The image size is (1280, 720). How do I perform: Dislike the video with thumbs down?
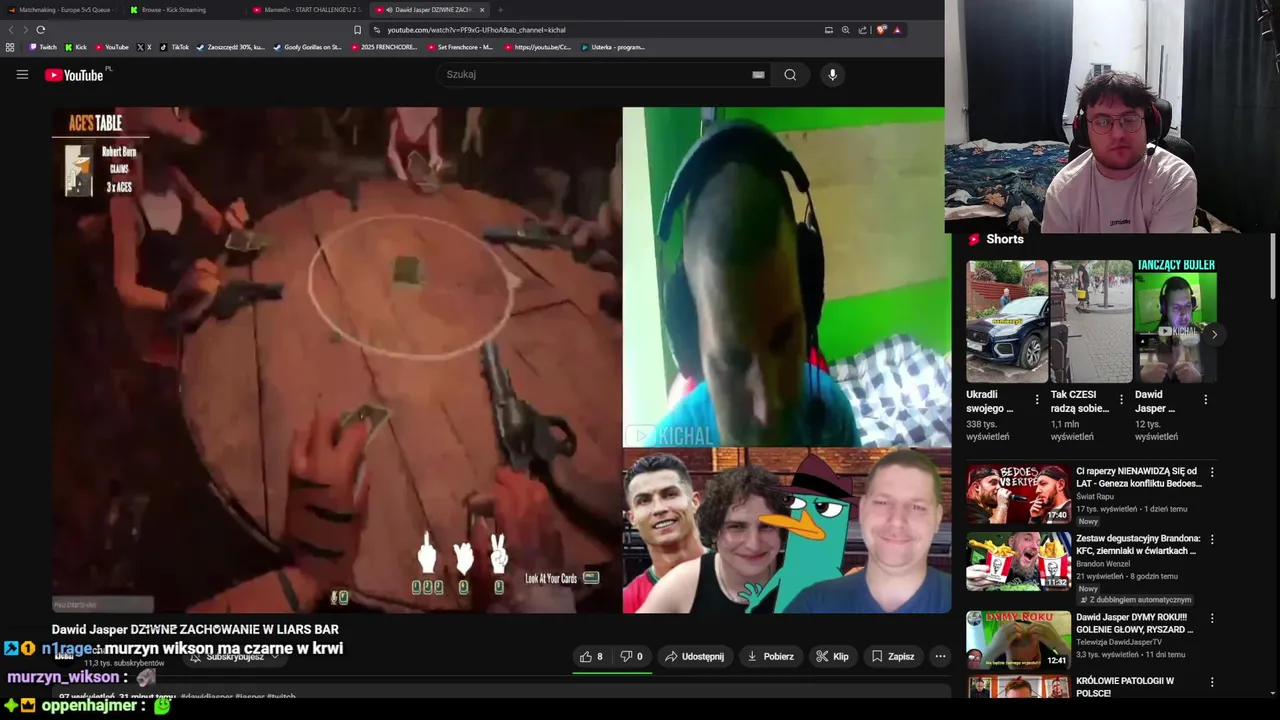[x=631, y=656]
